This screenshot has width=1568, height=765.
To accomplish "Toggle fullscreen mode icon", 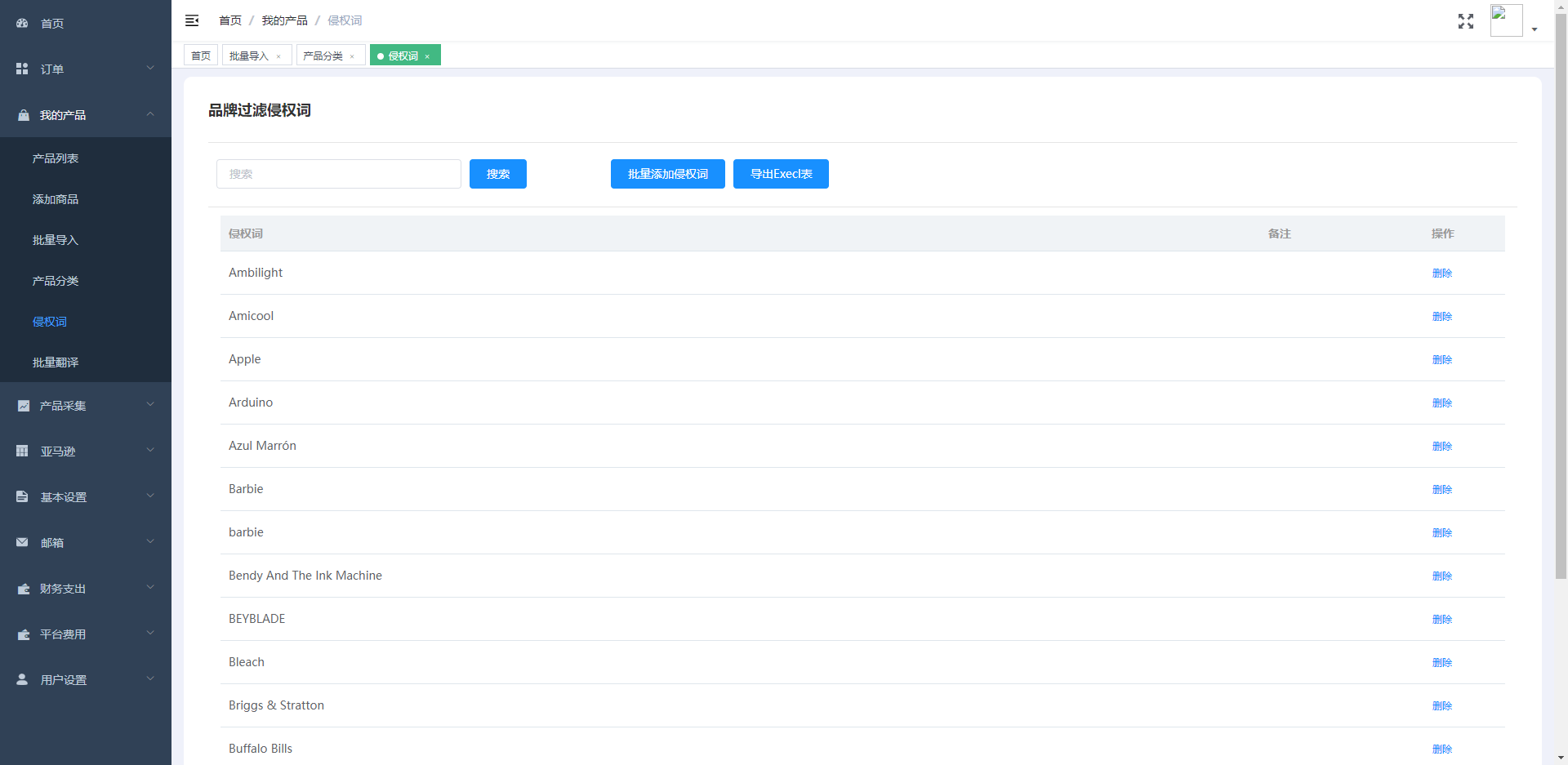I will point(1465,21).
